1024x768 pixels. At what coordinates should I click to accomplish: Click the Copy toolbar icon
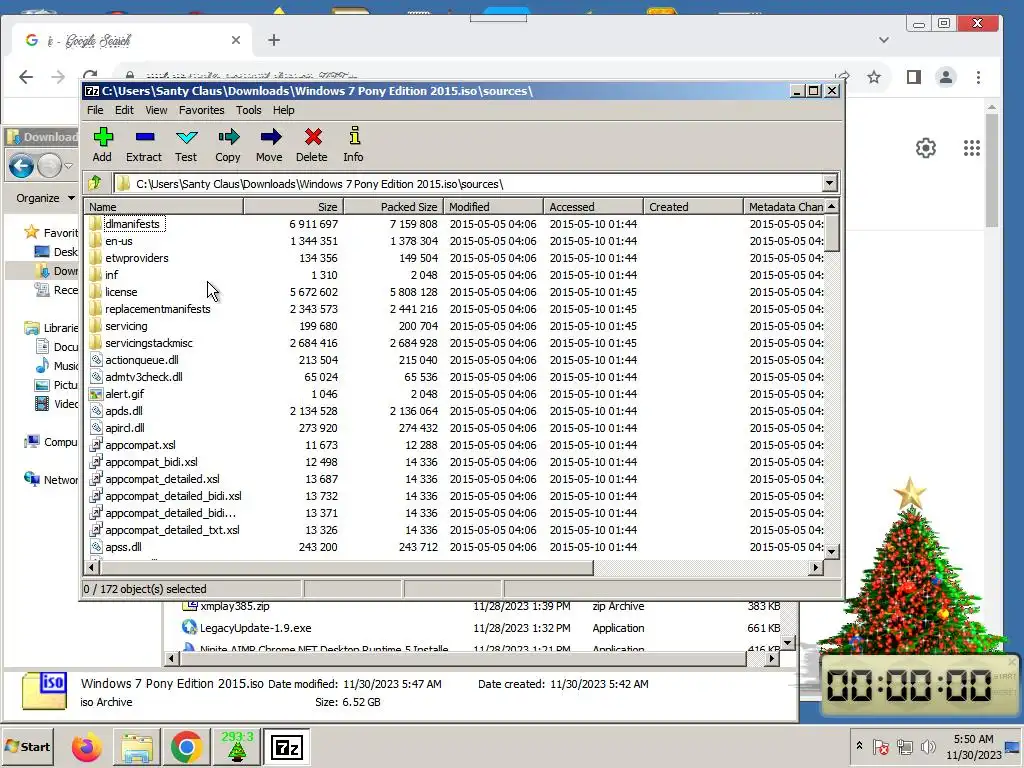point(228,144)
